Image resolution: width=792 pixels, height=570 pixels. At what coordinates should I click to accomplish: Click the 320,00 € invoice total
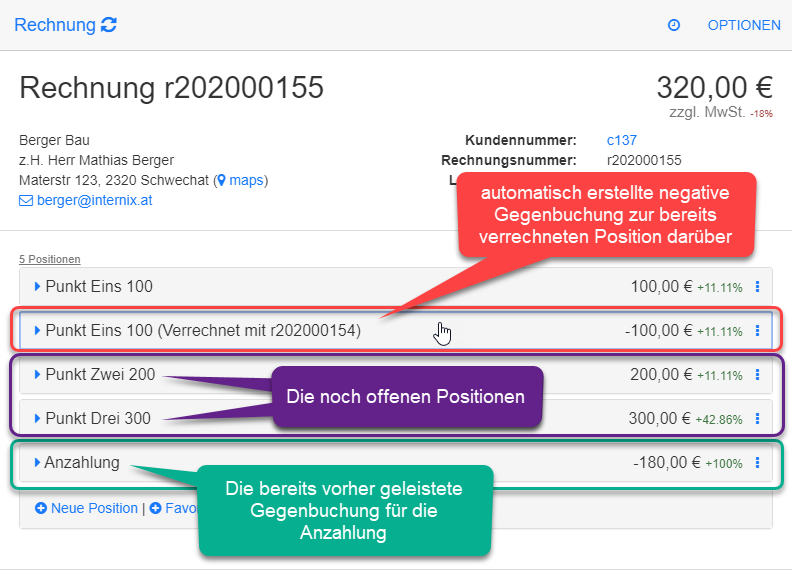pos(714,87)
